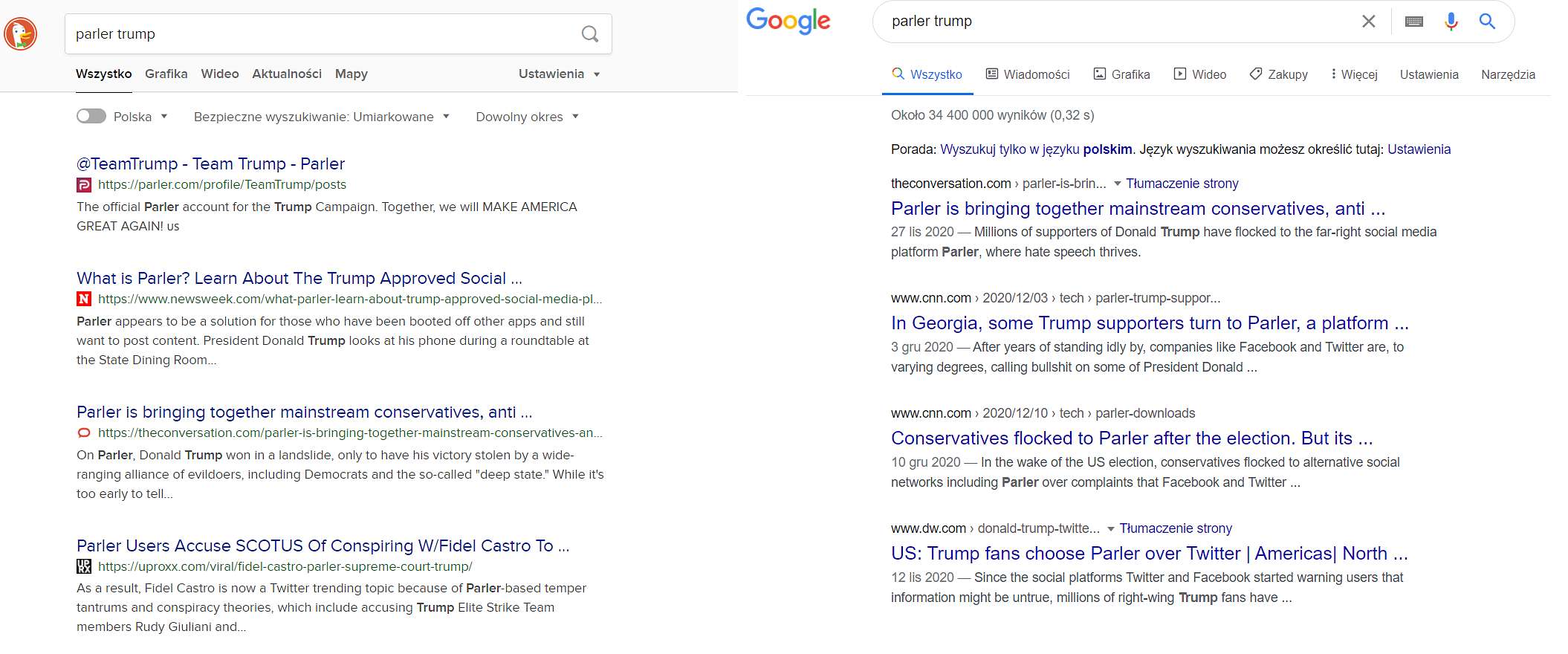
Task: Switch to DuckDuckGo Mapy tab
Action: point(351,74)
